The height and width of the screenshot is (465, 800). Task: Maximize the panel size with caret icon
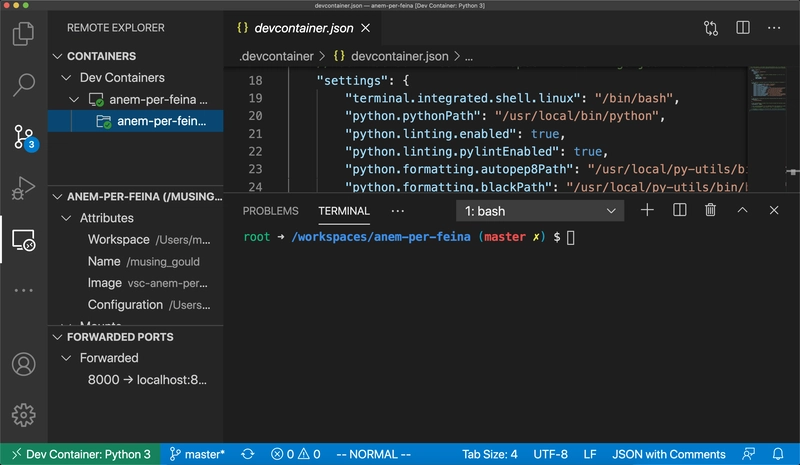(x=742, y=210)
